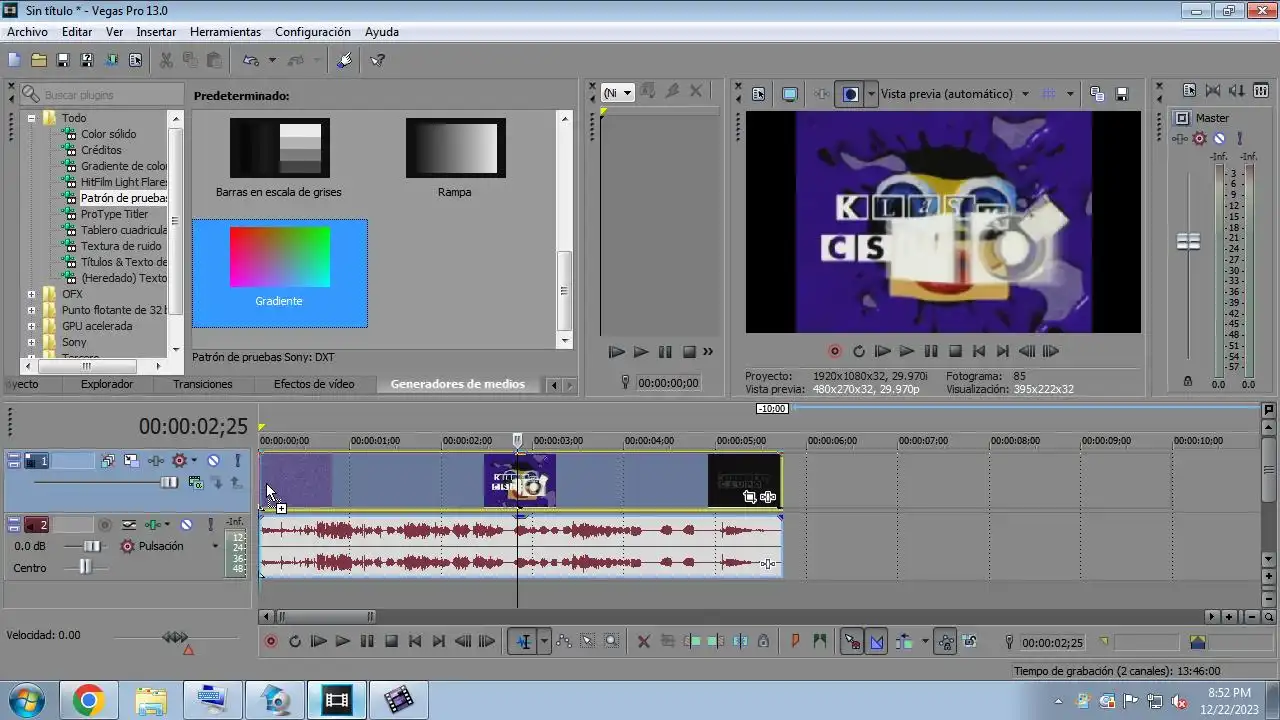Image resolution: width=1280 pixels, height=720 pixels.
Task: Adjust Track 2 Centro pan slider
Action: (86, 567)
